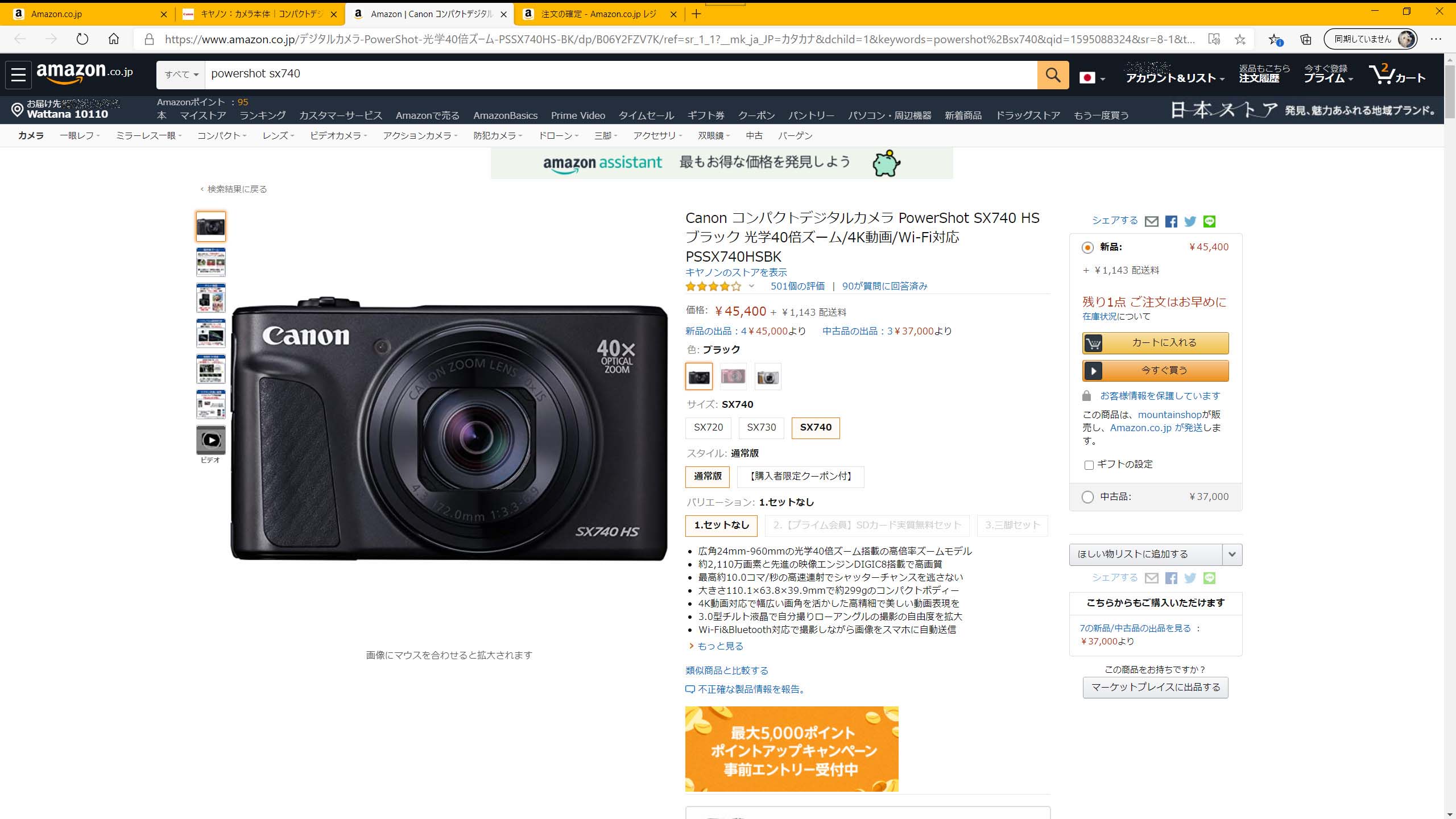The width and height of the screenshot is (1456, 819).
Task: Open browser collections icon
Action: coord(1306,39)
